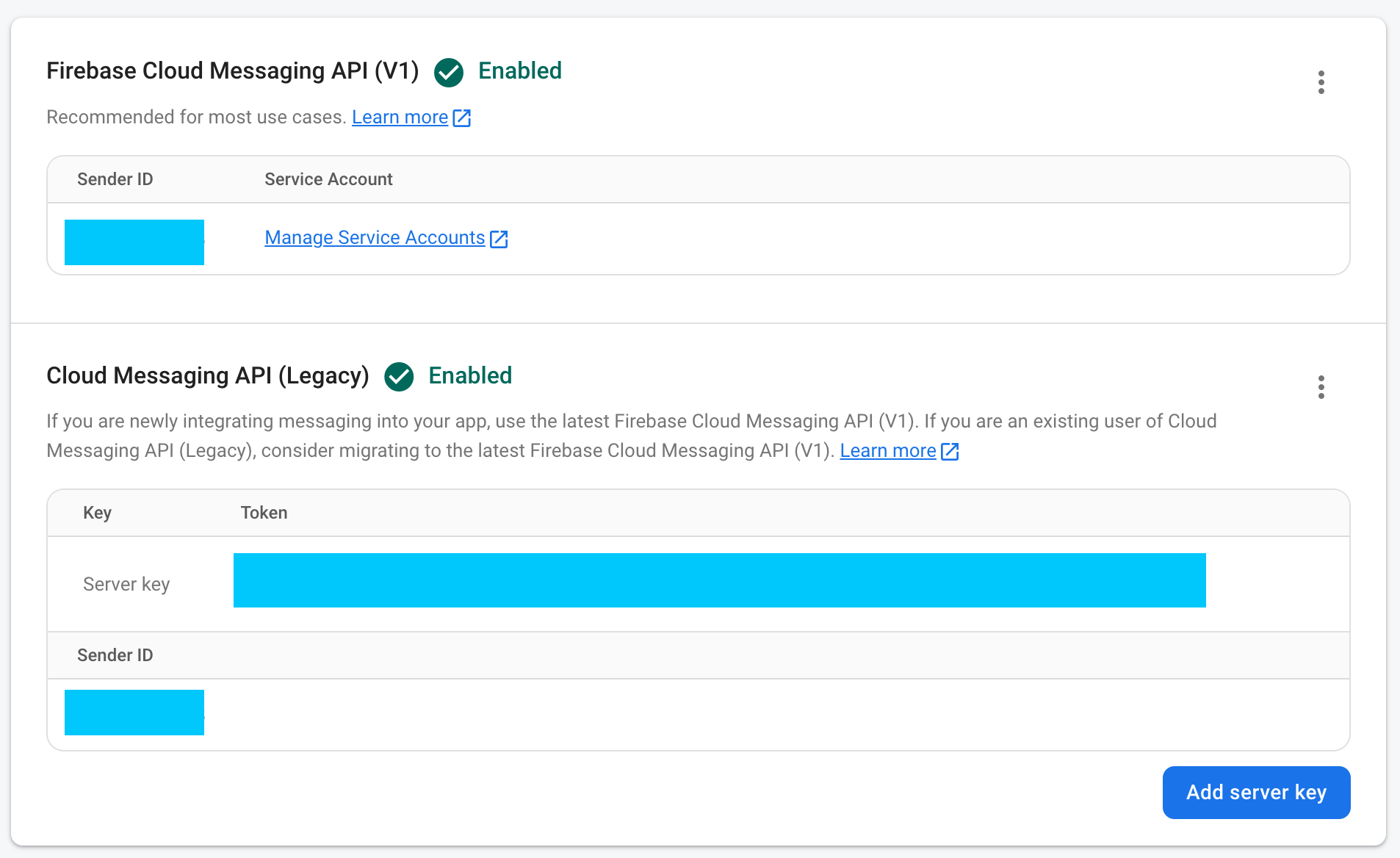Click the Token column header
The height and width of the screenshot is (858, 1400).
click(264, 513)
